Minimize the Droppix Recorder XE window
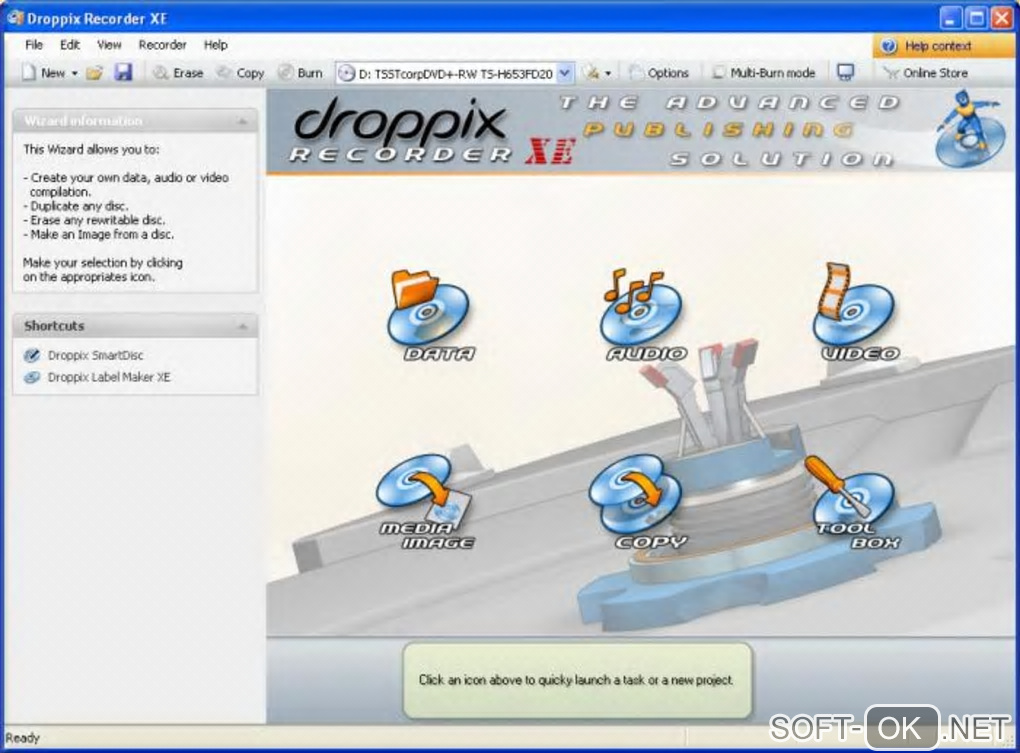 pos(950,18)
